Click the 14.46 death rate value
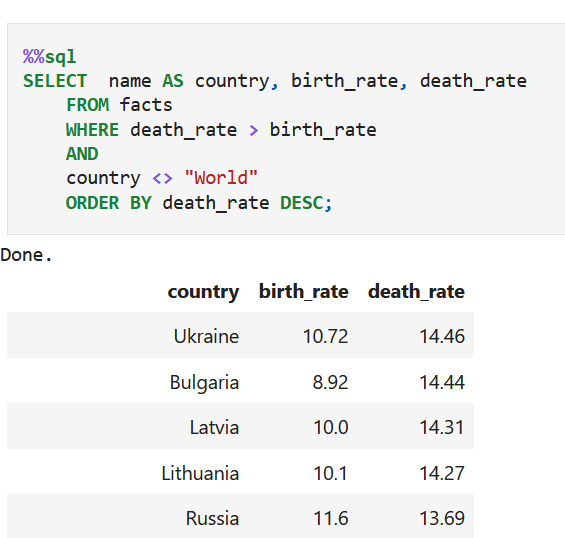 (x=442, y=336)
